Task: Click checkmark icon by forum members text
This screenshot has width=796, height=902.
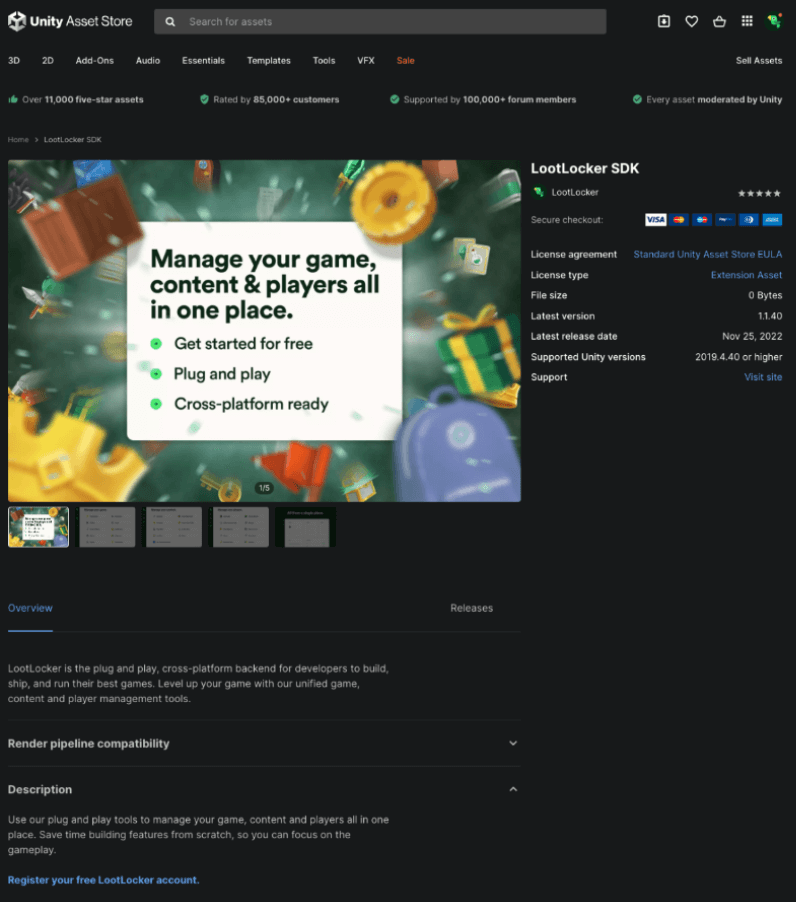Action: [395, 100]
